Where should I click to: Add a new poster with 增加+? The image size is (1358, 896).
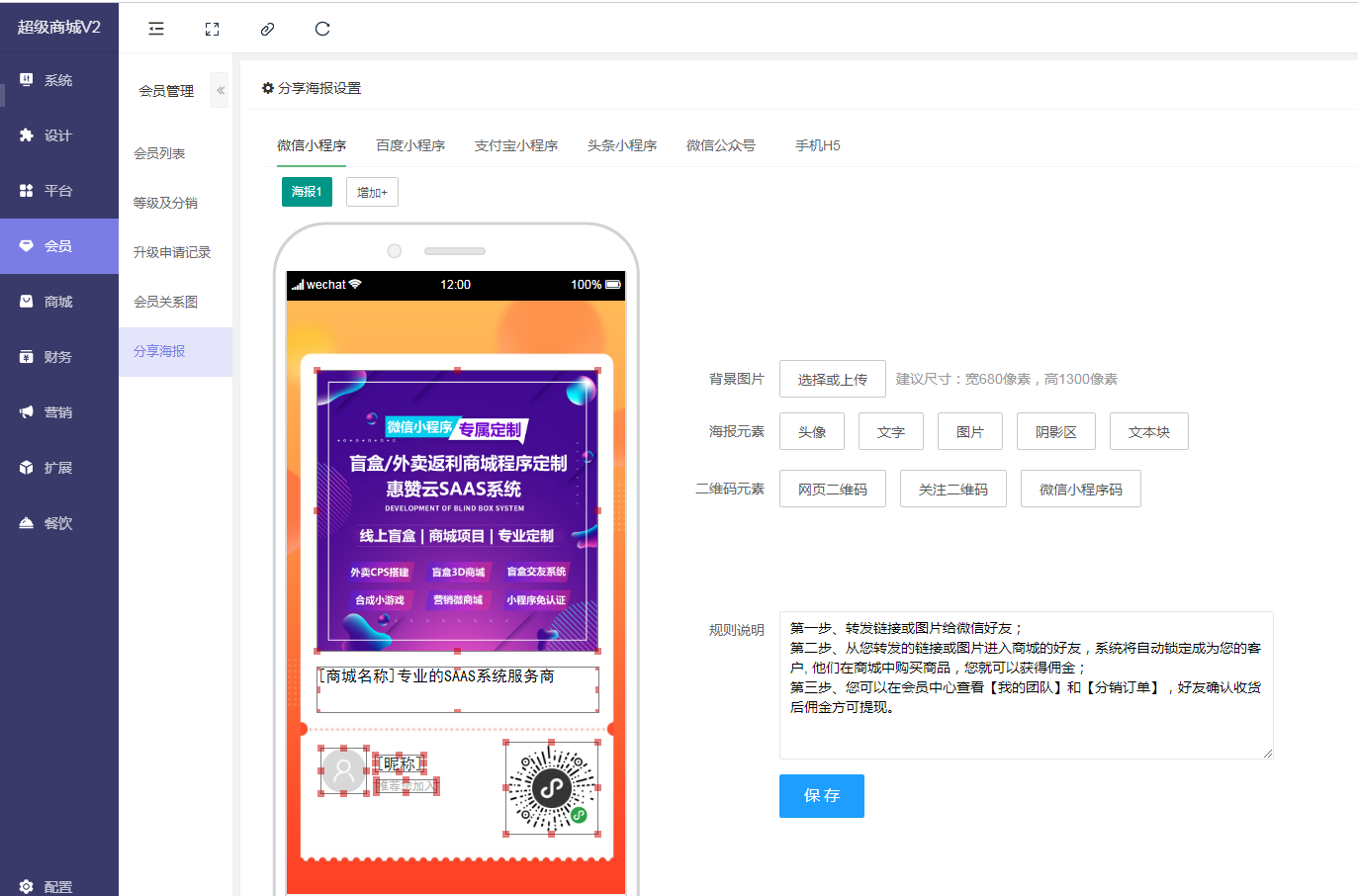(372, 192)
